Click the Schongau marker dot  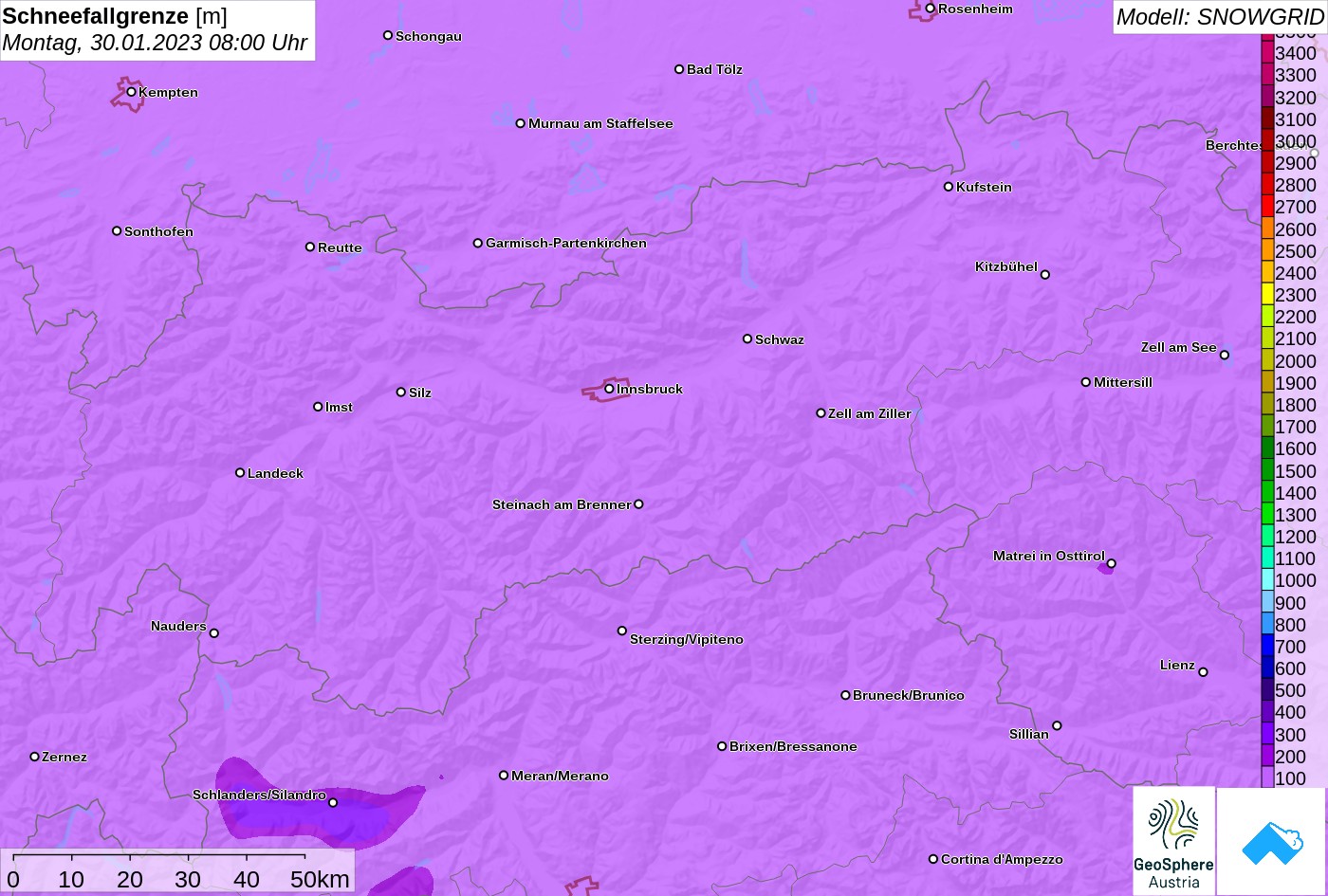387,35
